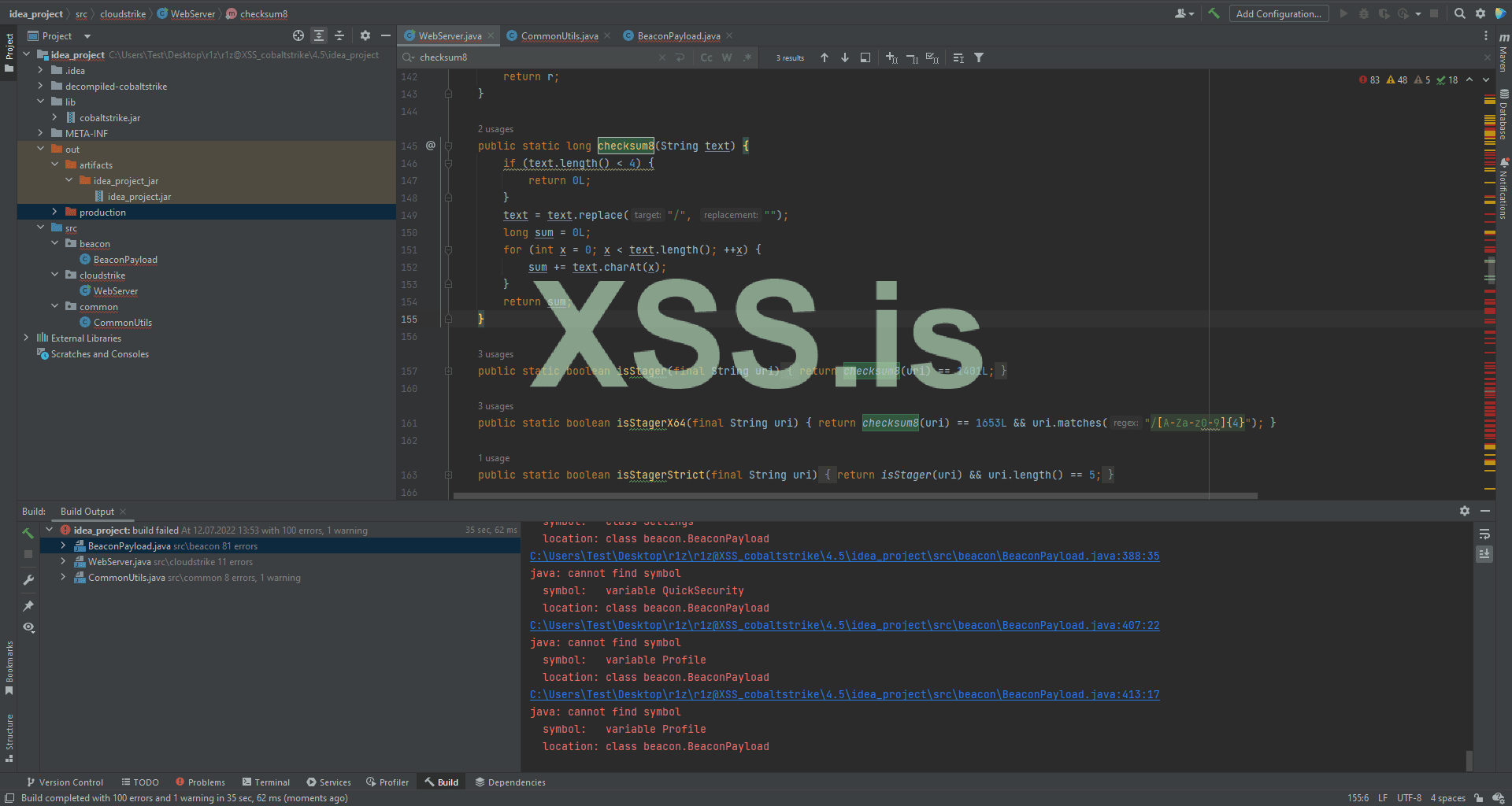This screenshot has width=1512, height=806.
Task: Click the locate file crosshair icon in Project panel
Action: click(x=298, y=35)
